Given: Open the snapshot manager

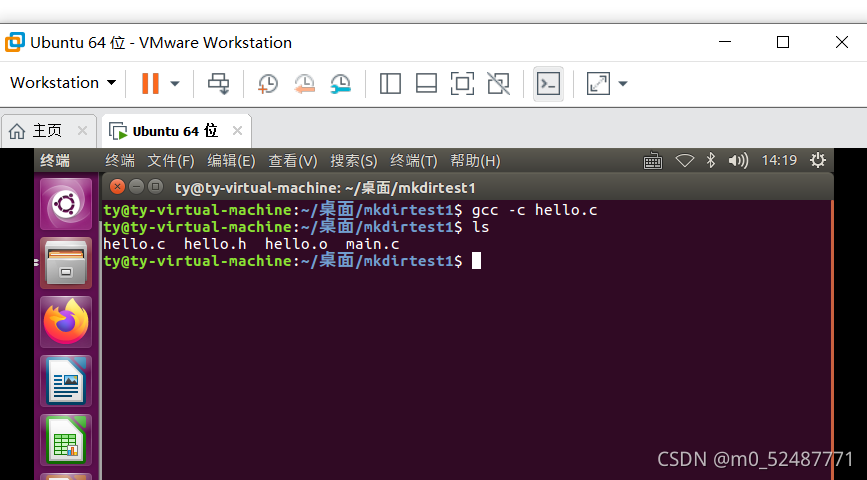Looking at the screenshot, I should [x=341, y=84].
